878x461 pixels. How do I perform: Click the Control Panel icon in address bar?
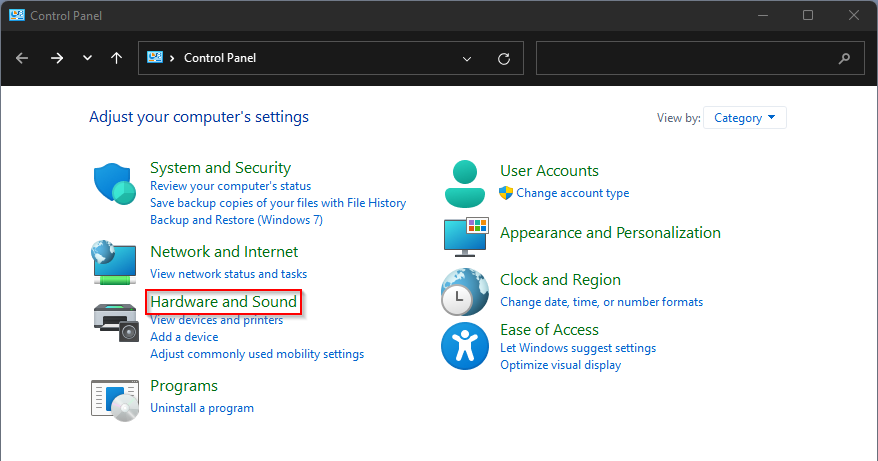[x=155, y=57]
